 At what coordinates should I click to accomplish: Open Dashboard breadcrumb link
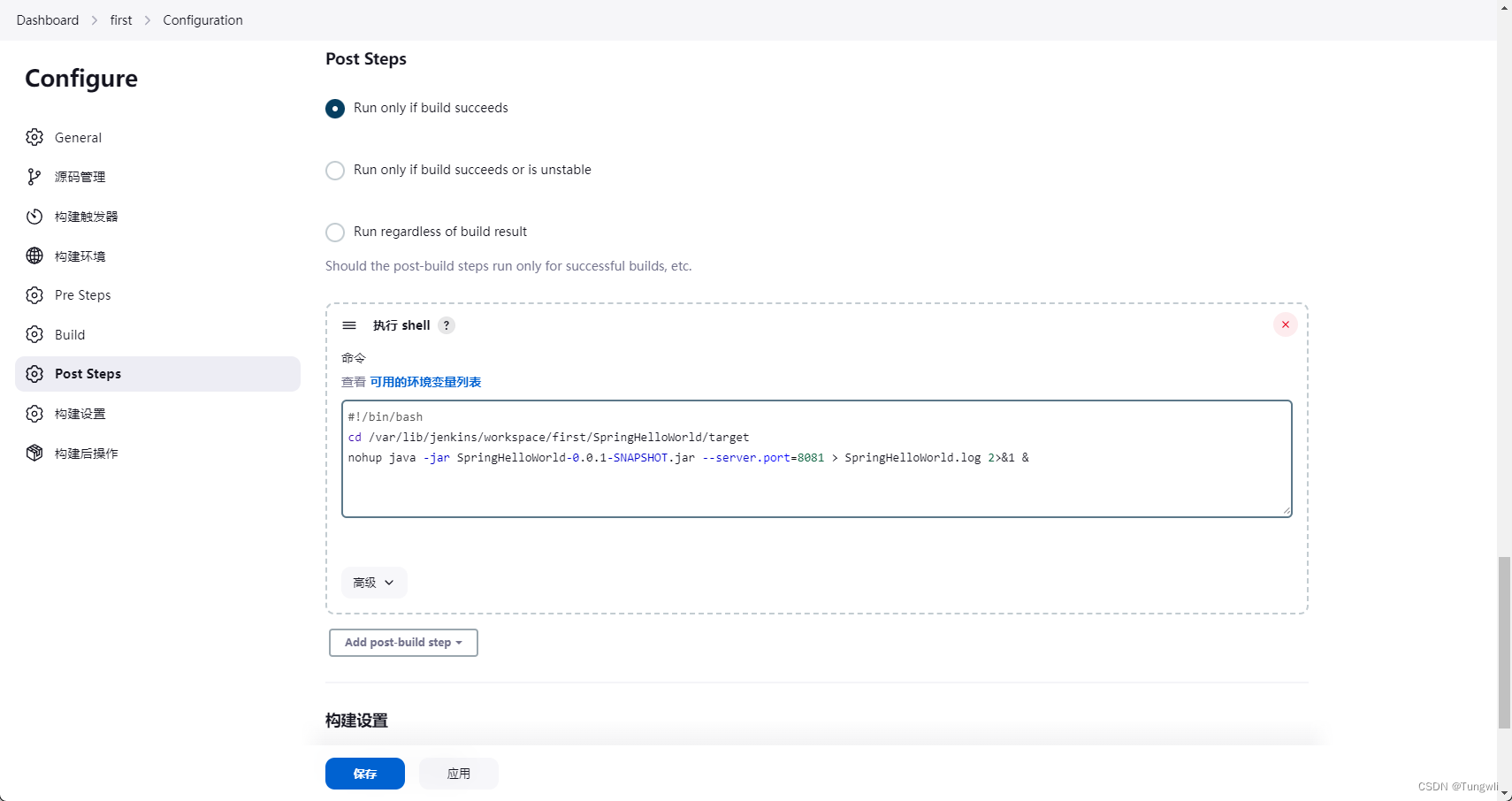(48, 20)
